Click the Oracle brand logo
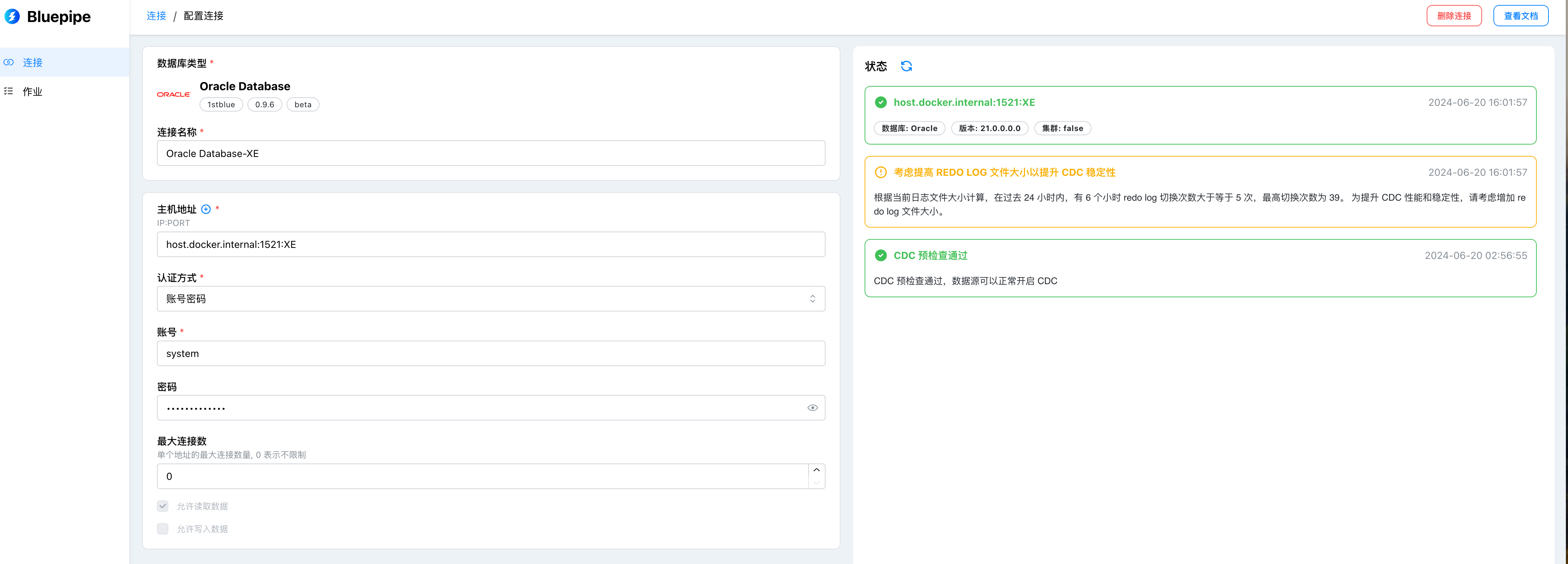The height and width of the screenshot is (564, 1568). click(174, 94)
